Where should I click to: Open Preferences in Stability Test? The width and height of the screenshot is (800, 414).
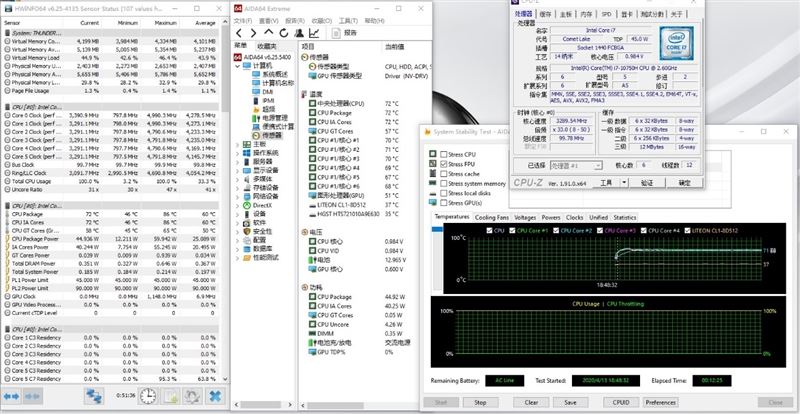pyautogui.click(x=661, y=402)
